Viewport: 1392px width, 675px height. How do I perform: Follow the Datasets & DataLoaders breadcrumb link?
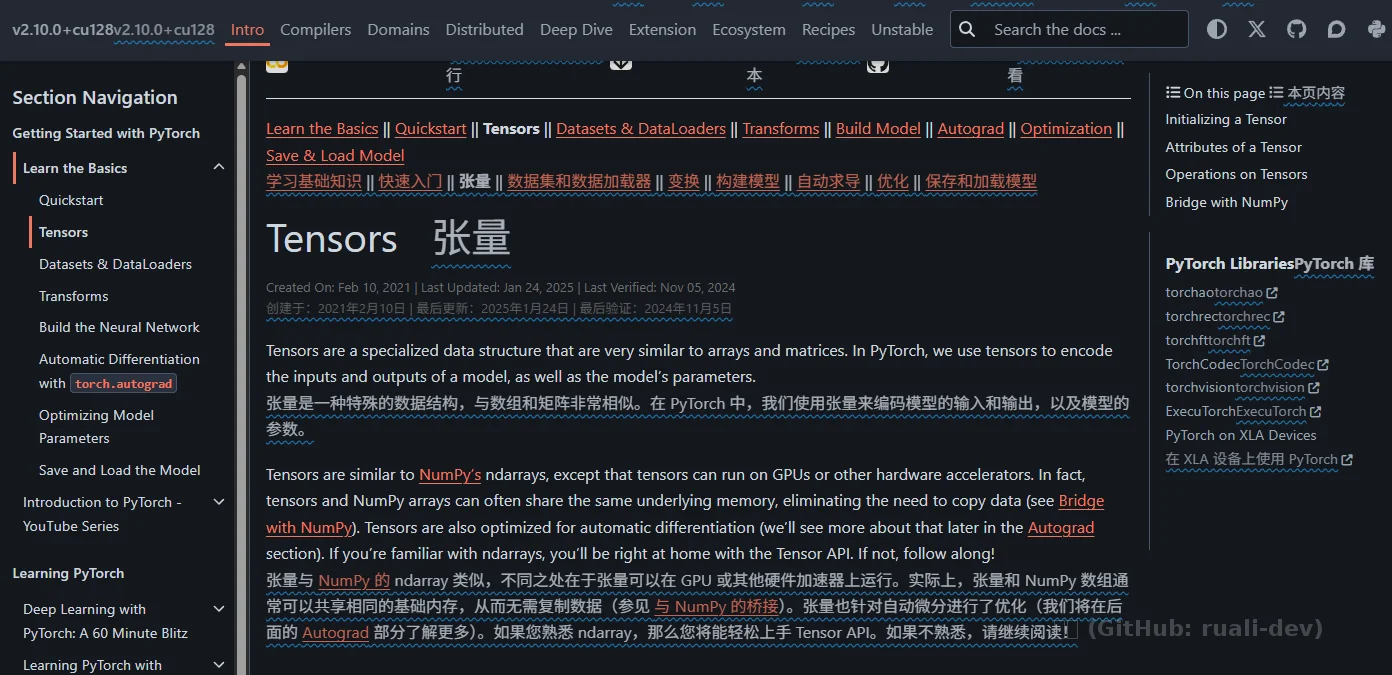coord(641,129)
